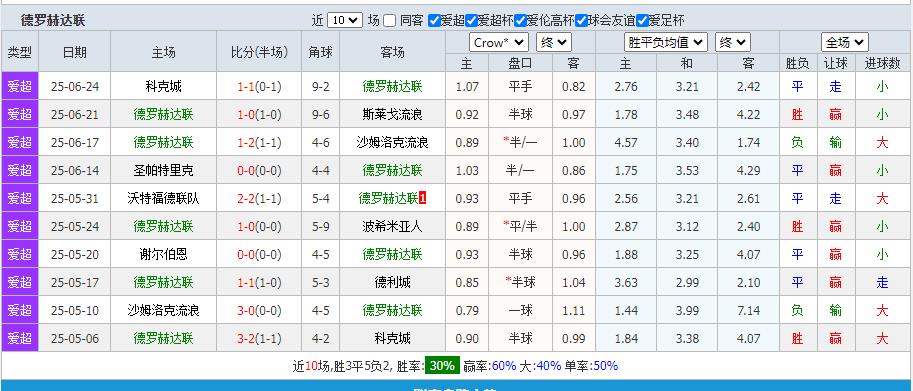Open 科克城 away team on 25-05-06
The width and height of the screenshot is (913, 391).
coord(392,338)
